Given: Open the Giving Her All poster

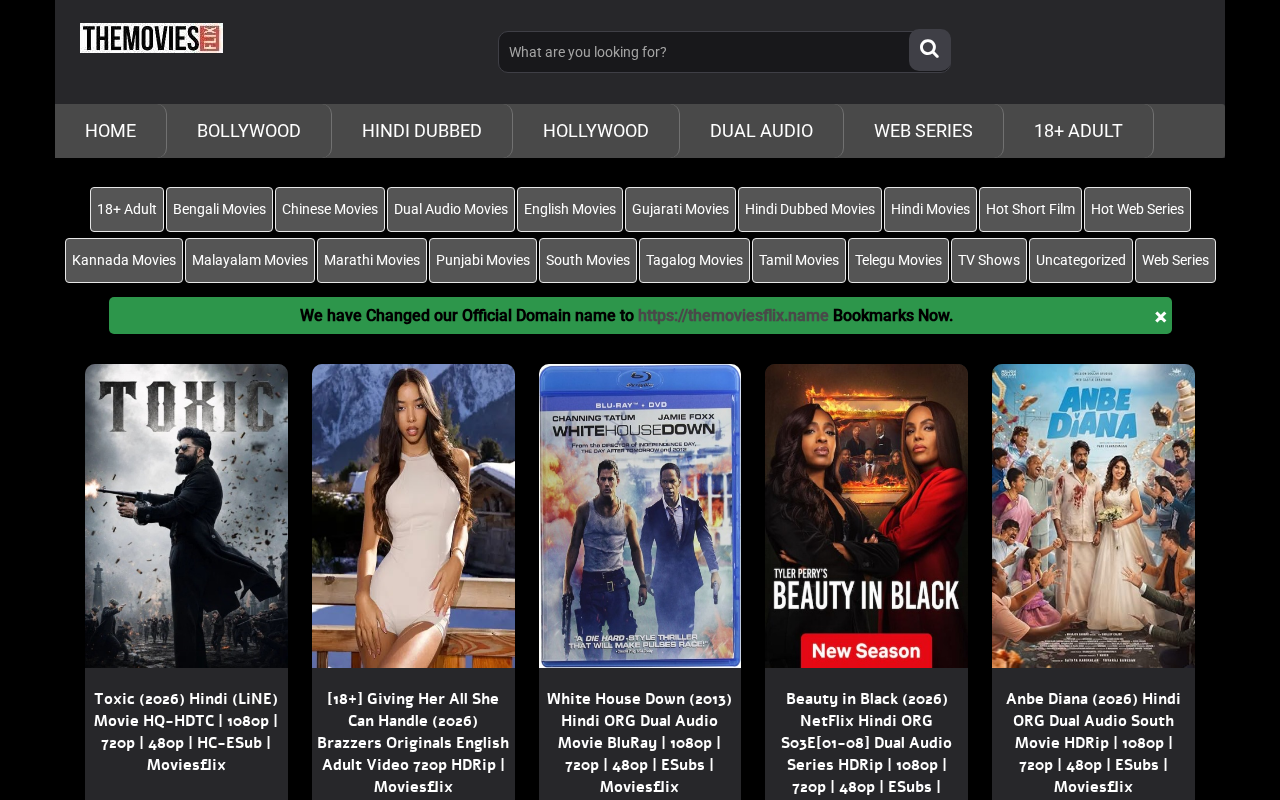Looking at the screenshot, I should click(x=413, y=516).
